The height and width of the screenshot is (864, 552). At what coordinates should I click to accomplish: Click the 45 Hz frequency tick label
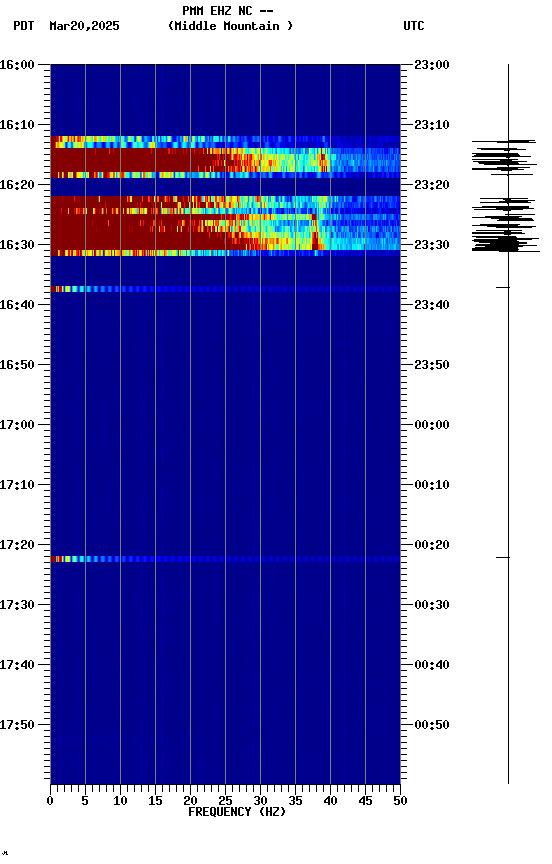pos(365,801)
